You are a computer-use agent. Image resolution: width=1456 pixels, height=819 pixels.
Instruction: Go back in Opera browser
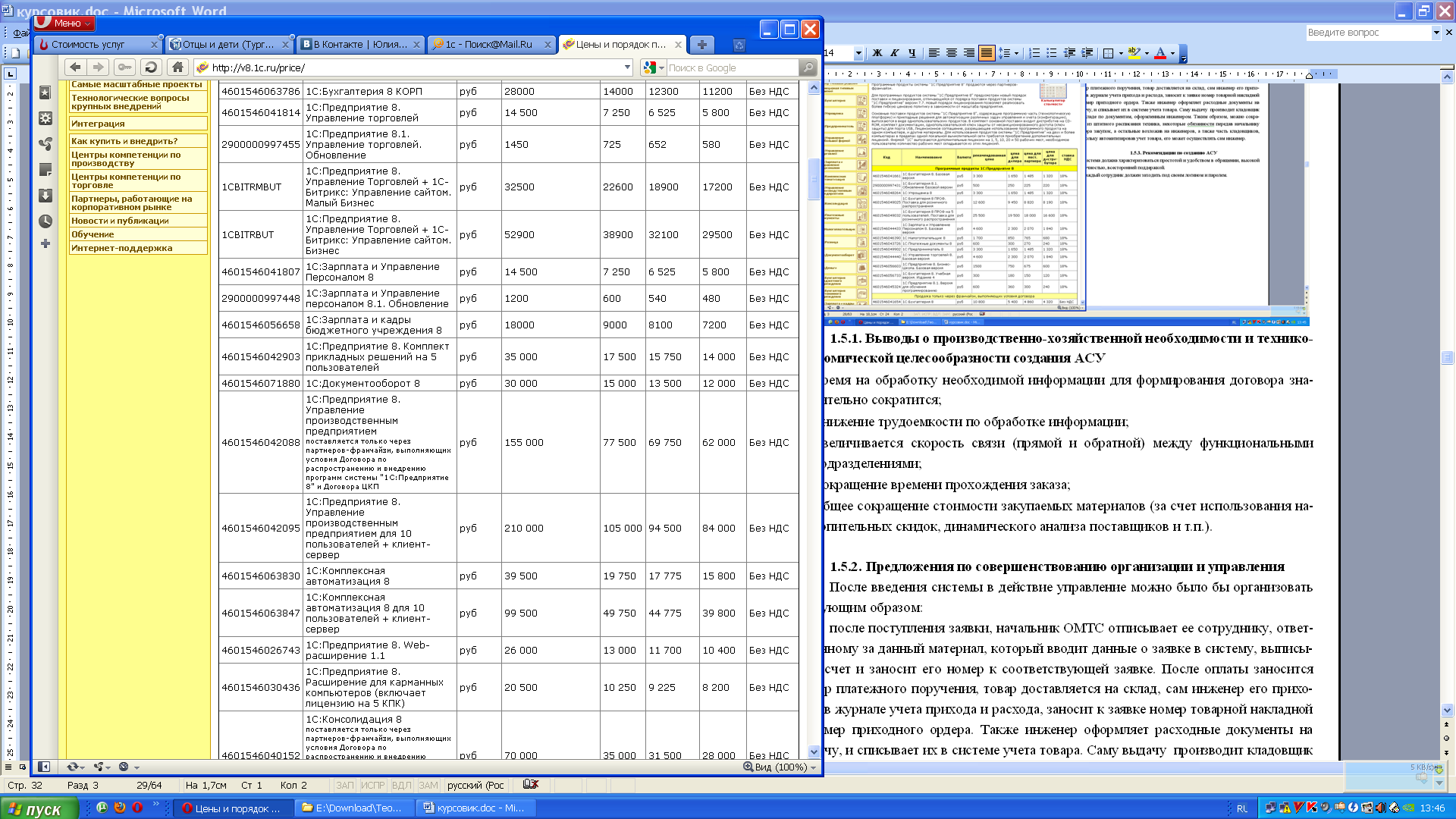(x=75, y=67)
